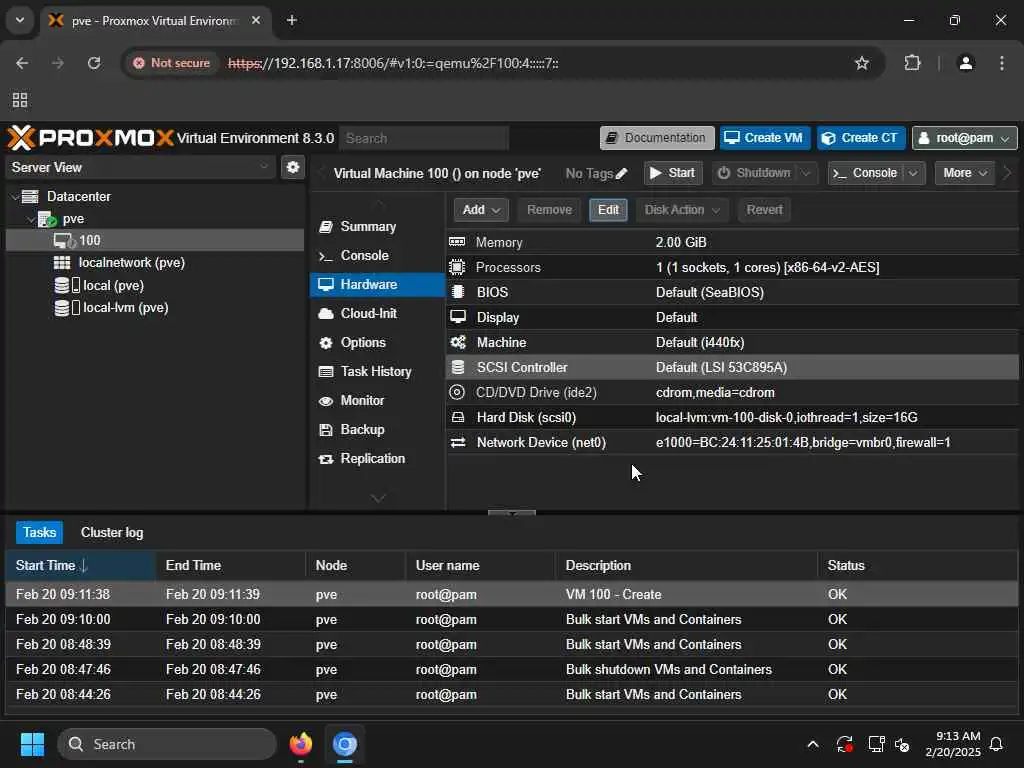Click the Create CT button

pyautogui.click(x=861, y=138)
